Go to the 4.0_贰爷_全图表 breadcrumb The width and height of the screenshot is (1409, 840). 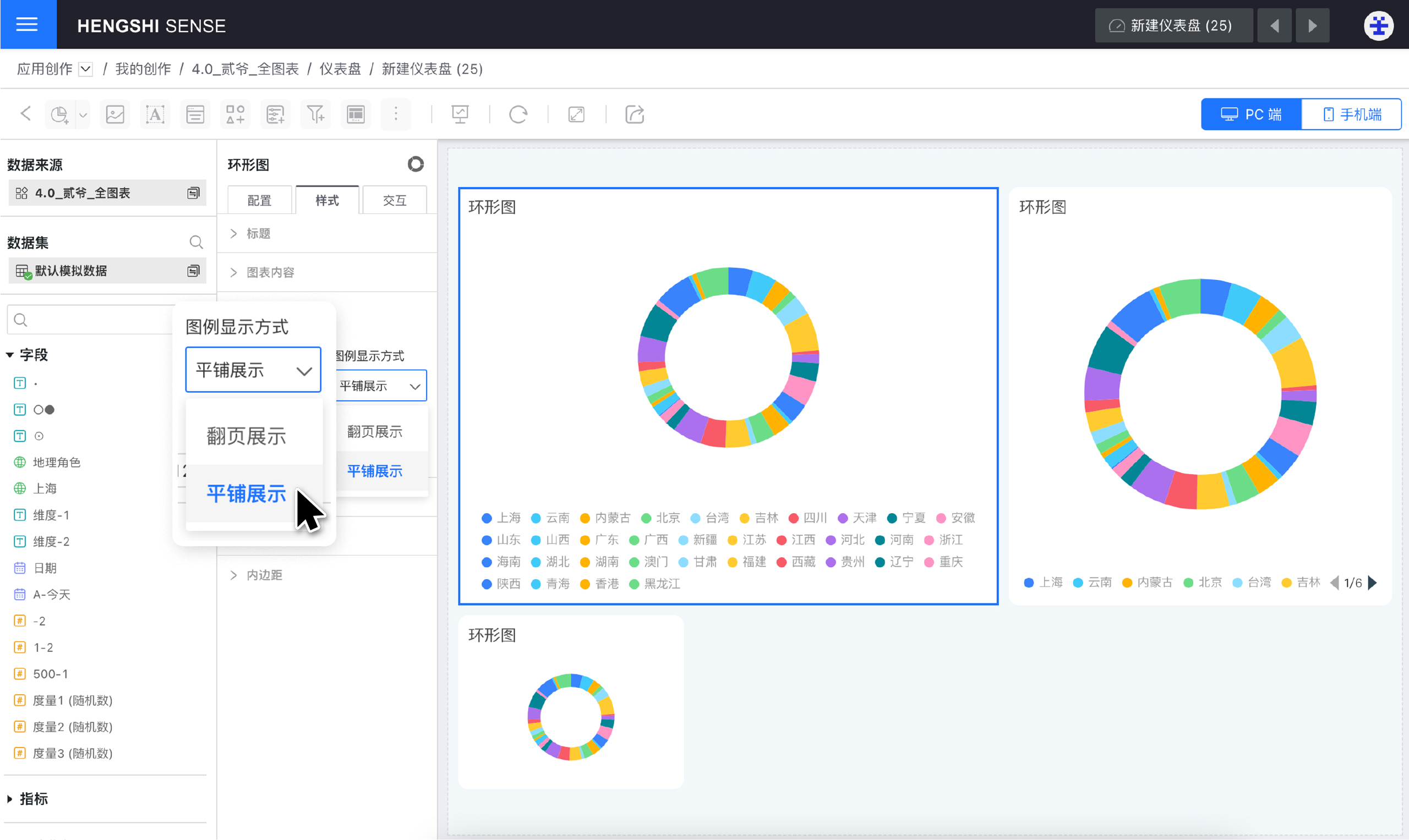pos(245,69)
